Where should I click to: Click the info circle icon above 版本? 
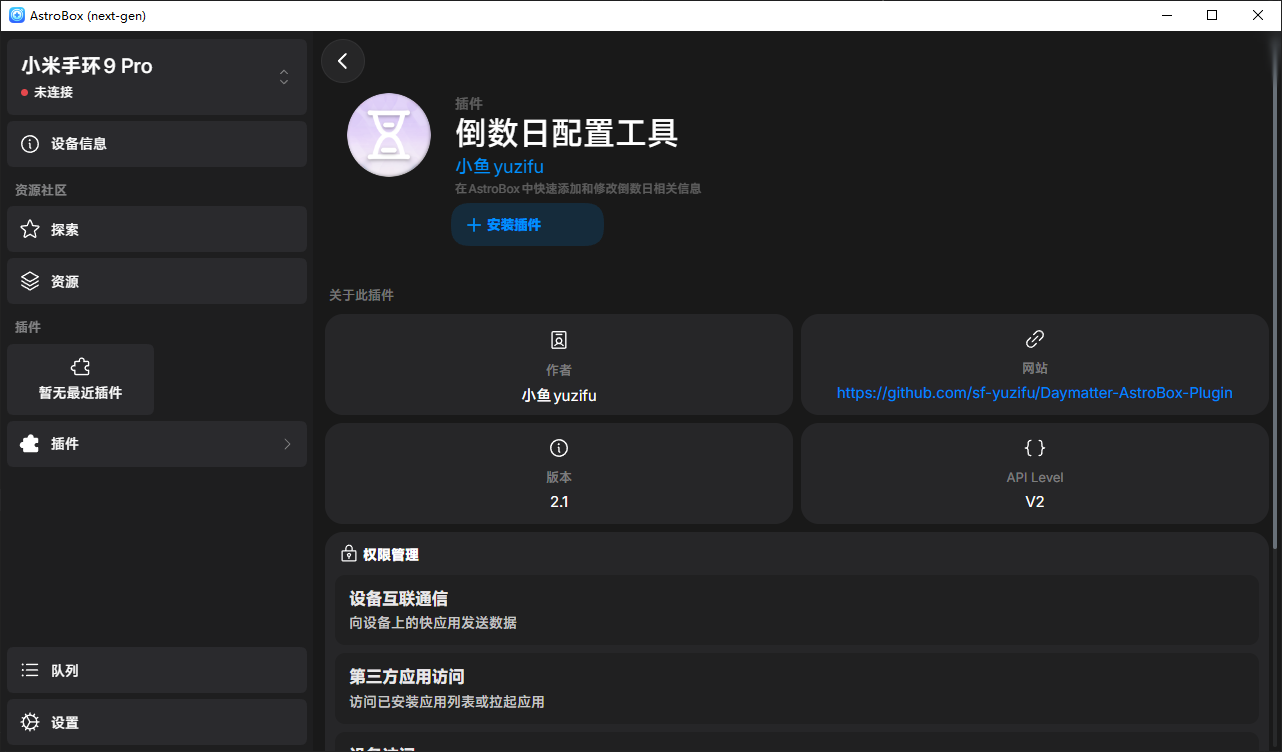pos(559,448)
